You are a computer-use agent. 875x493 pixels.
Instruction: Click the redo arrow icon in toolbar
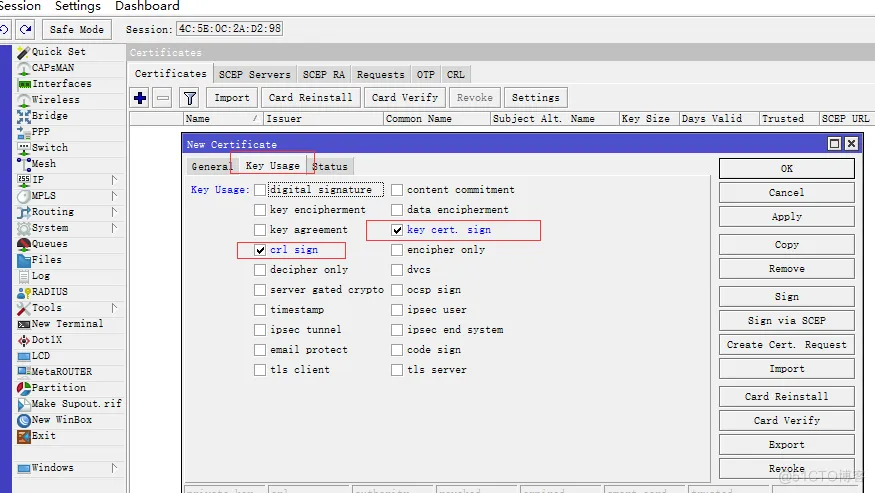click(25, 30)
